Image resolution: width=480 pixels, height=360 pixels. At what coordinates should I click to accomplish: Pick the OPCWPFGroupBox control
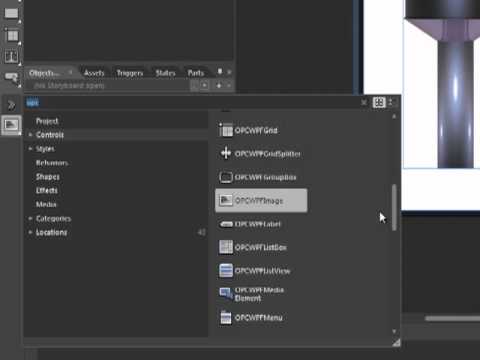(258, 177)
